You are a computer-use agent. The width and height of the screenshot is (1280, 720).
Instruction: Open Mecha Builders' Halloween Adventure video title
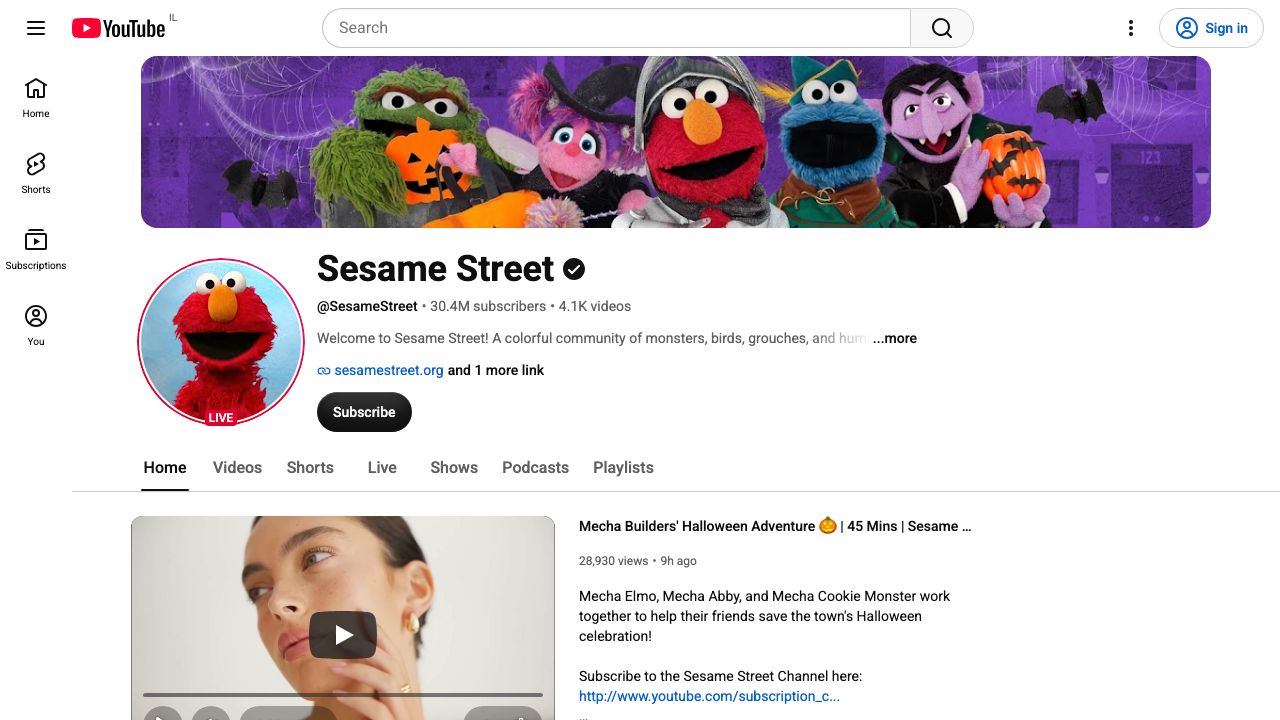[775, 526]
